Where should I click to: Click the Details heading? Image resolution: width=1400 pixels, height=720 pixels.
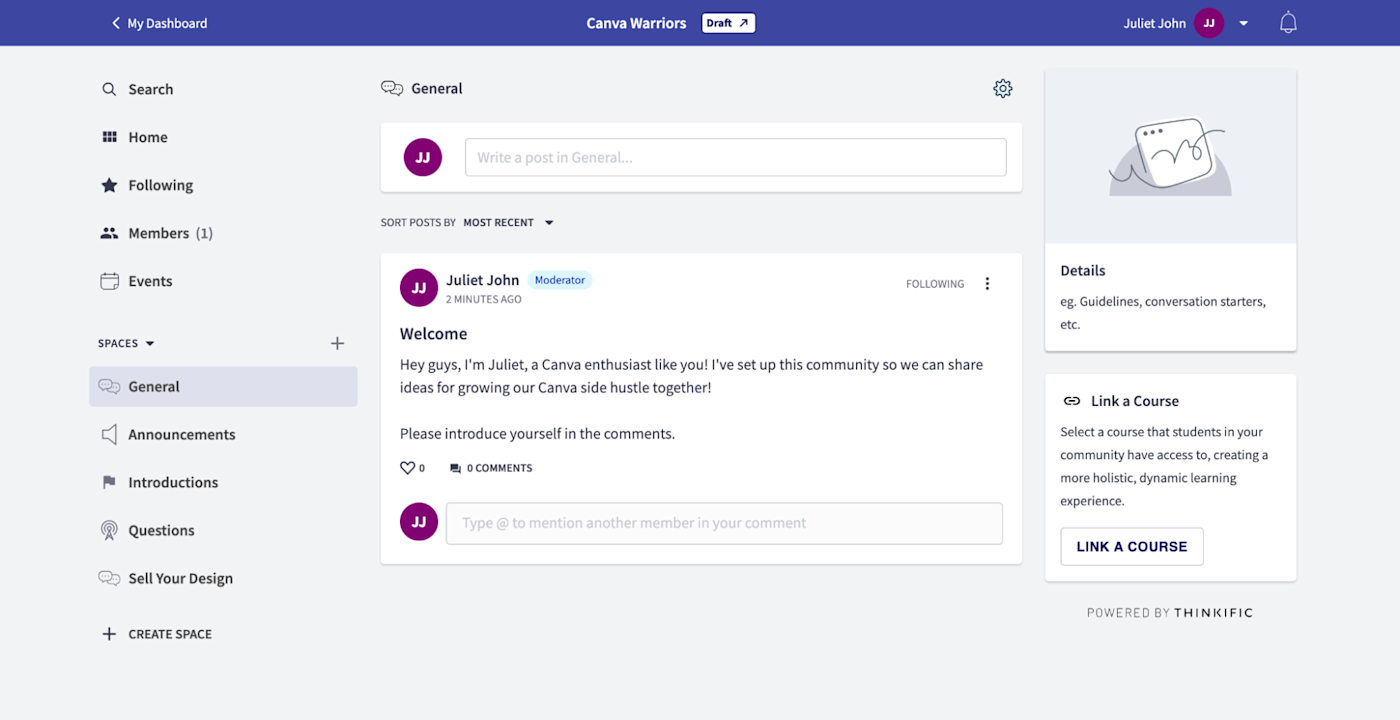(1083, 270)
